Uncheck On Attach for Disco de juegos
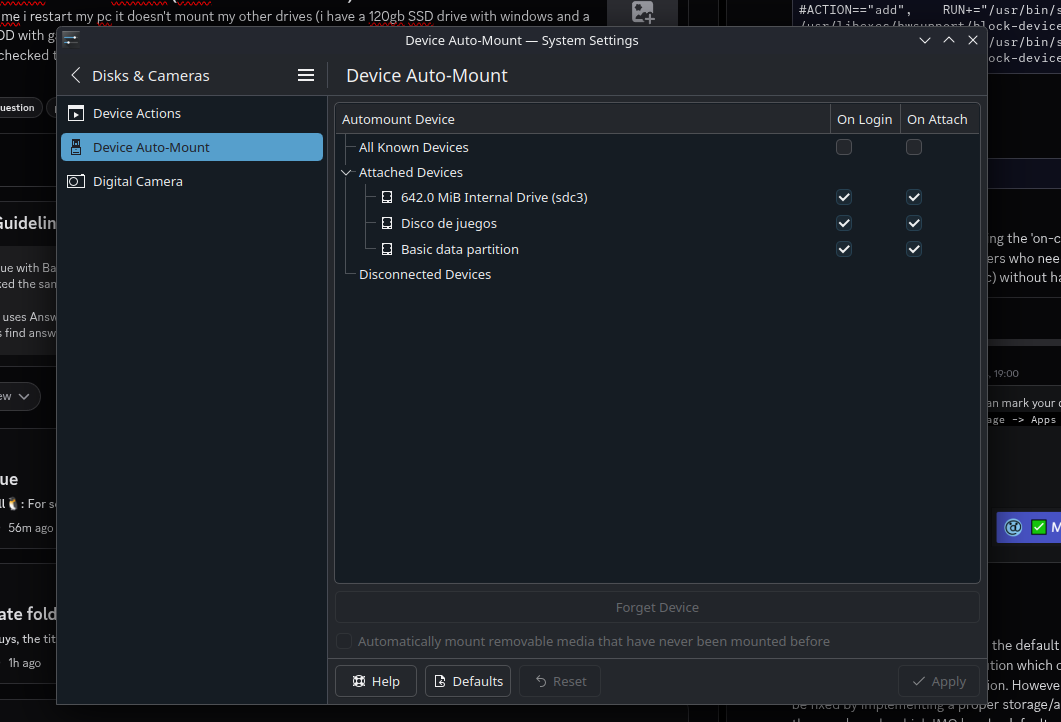1061x722 pixels. tap(913, 223)
